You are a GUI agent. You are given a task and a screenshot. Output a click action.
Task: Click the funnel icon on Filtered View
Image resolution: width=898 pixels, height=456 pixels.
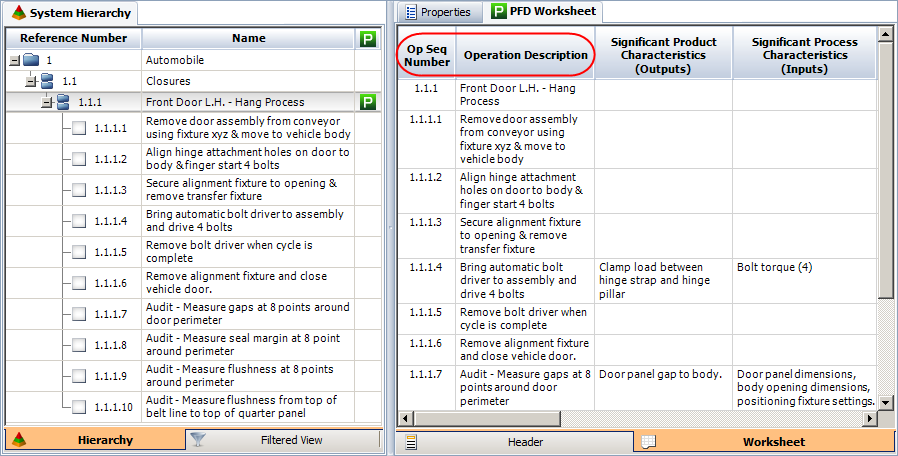tap(197, 439)
